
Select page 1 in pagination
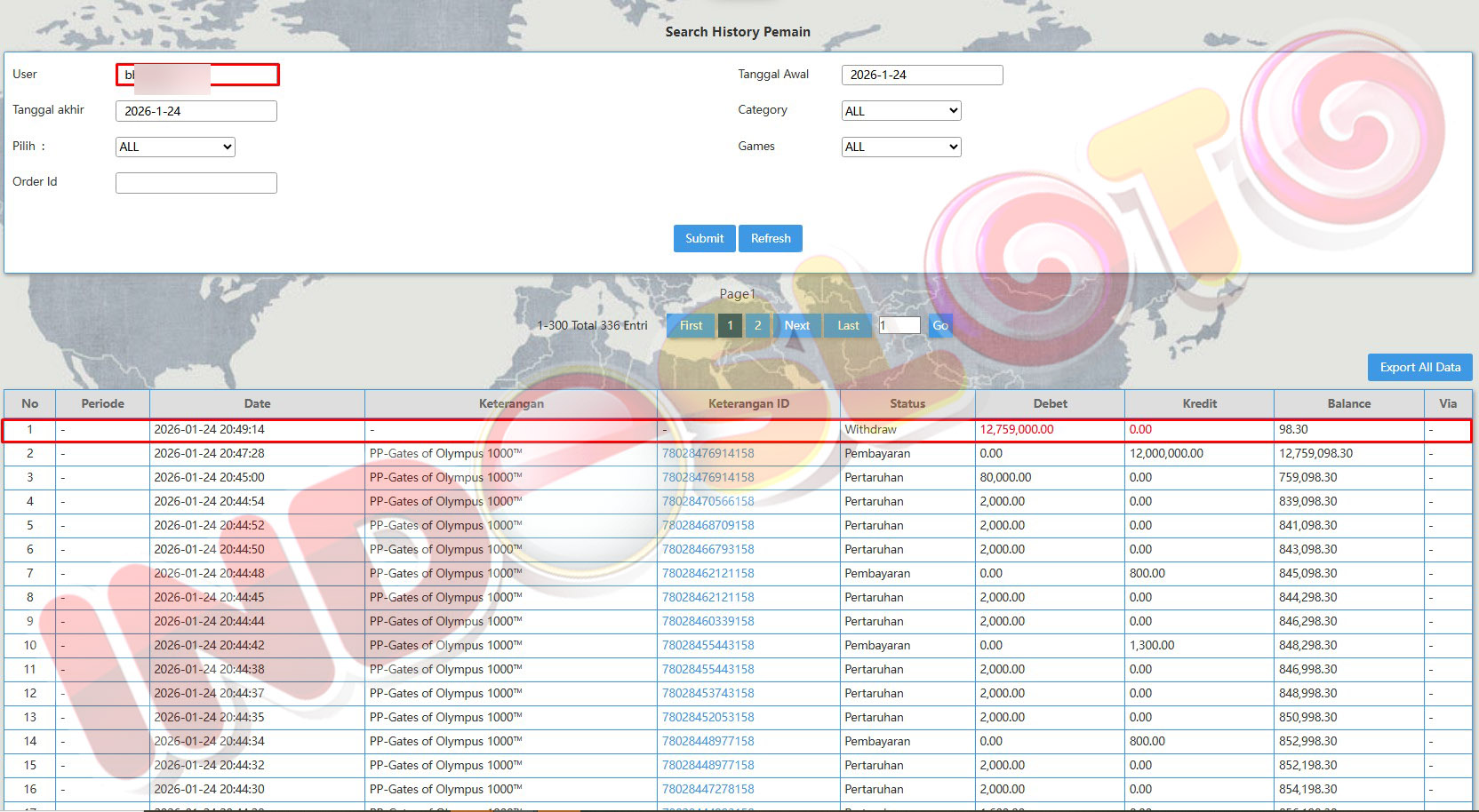pyautogui.click(x=730, y=325)
